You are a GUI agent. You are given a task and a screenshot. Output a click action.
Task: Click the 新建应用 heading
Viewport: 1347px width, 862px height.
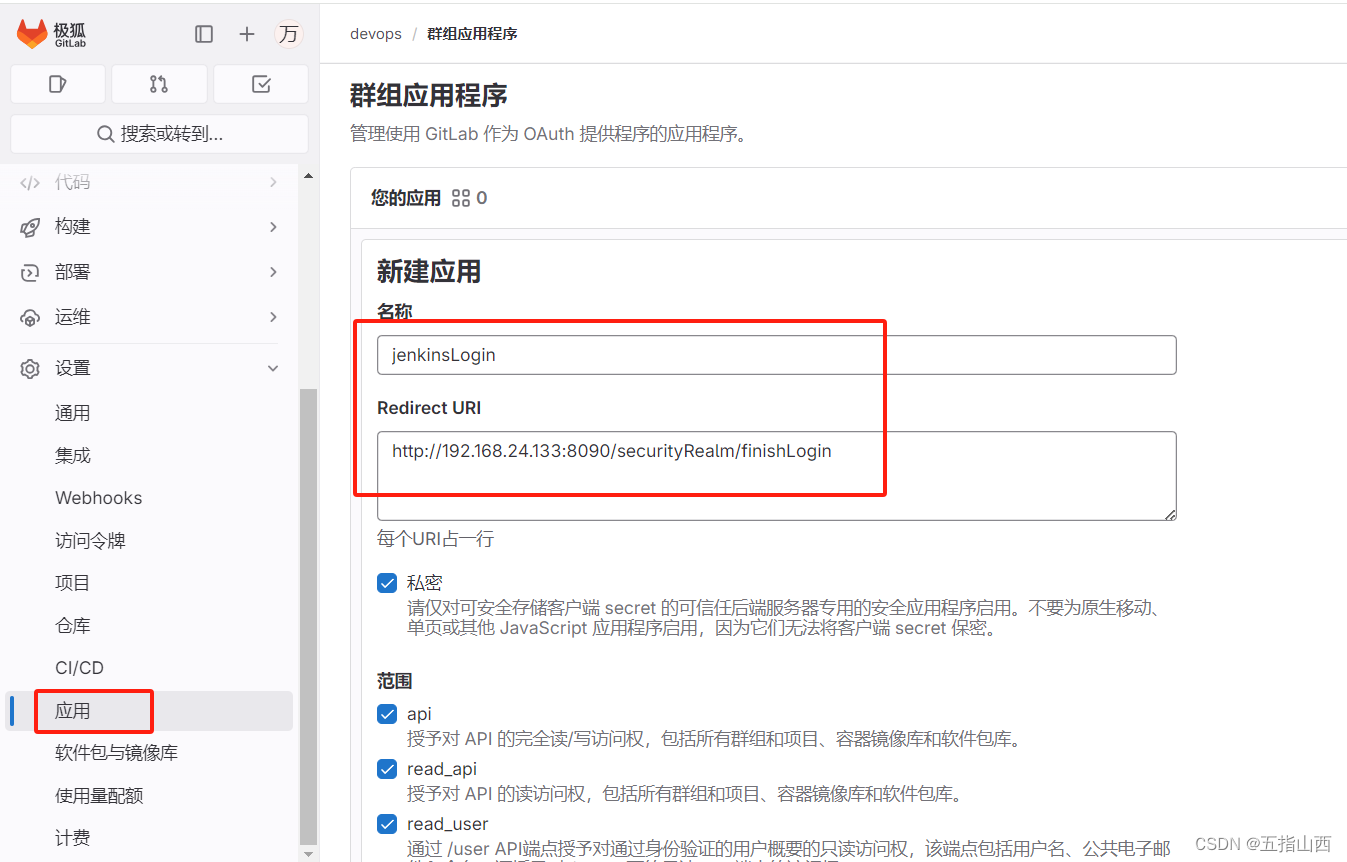[x=429, y=271]
